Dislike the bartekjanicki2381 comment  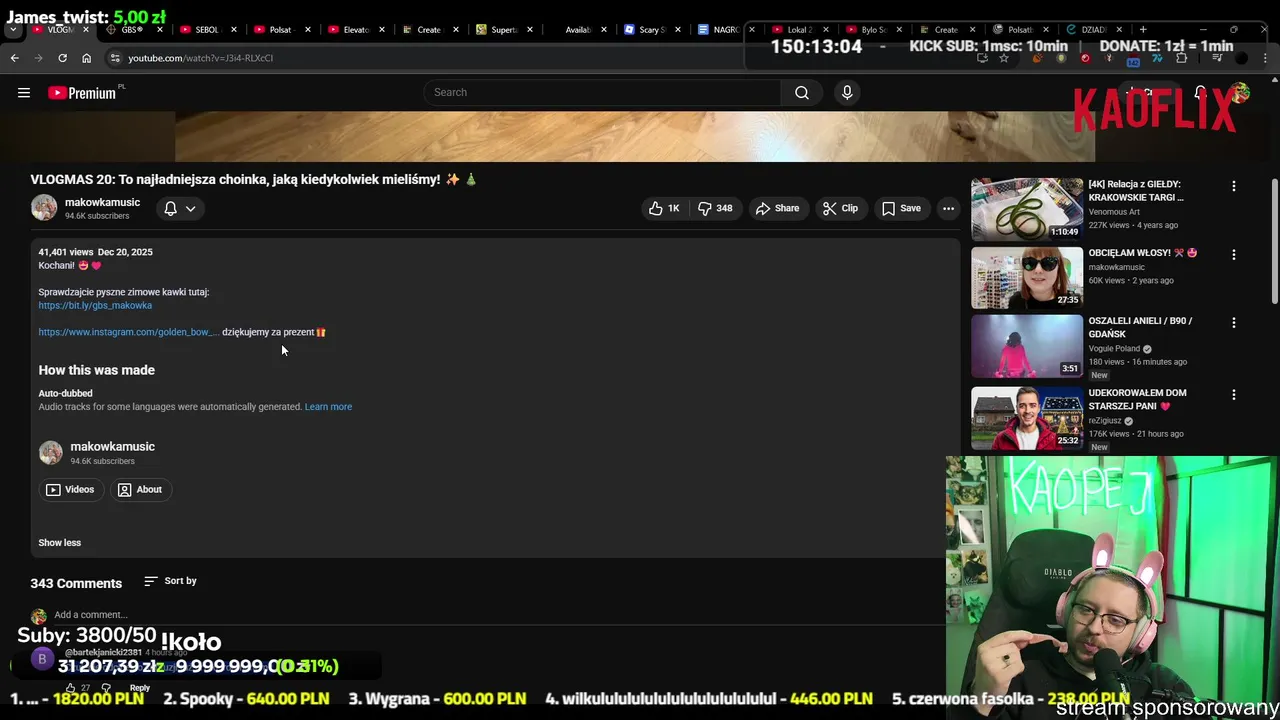[106, 688]
